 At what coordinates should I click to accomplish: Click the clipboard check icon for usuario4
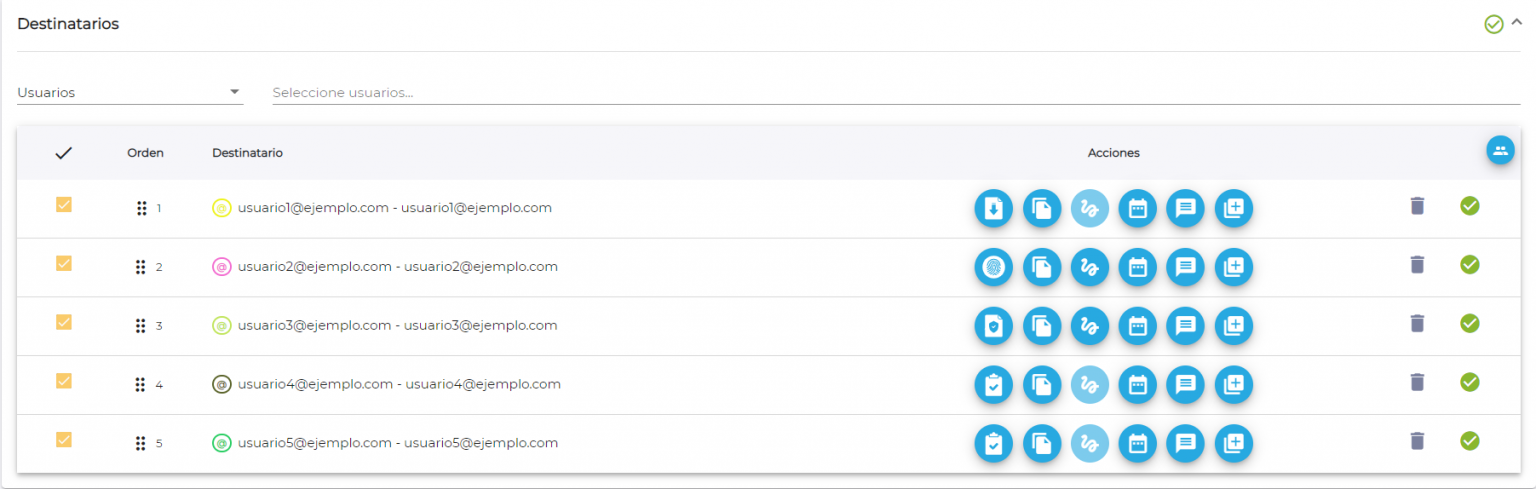[x=993, y=384]
